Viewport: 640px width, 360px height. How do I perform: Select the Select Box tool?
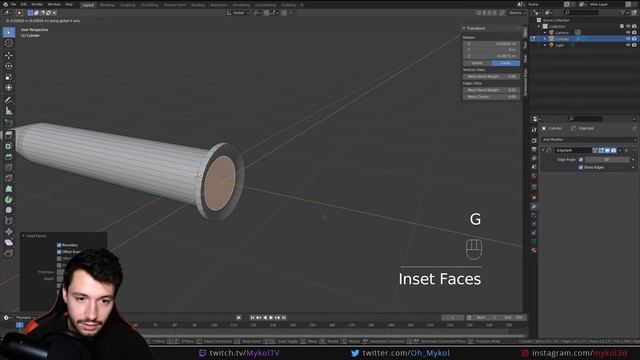pos(9,32)
